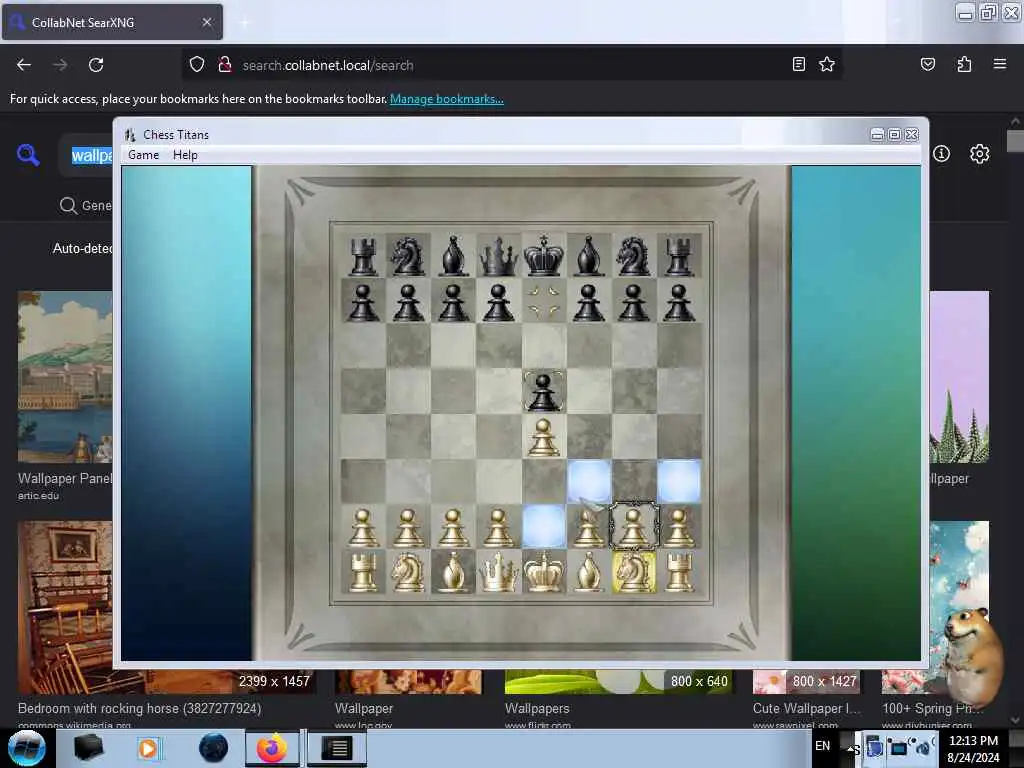1024x768 pixels.
Task: Open the Help menu in Chess Titans
Action: click(185, 155)
